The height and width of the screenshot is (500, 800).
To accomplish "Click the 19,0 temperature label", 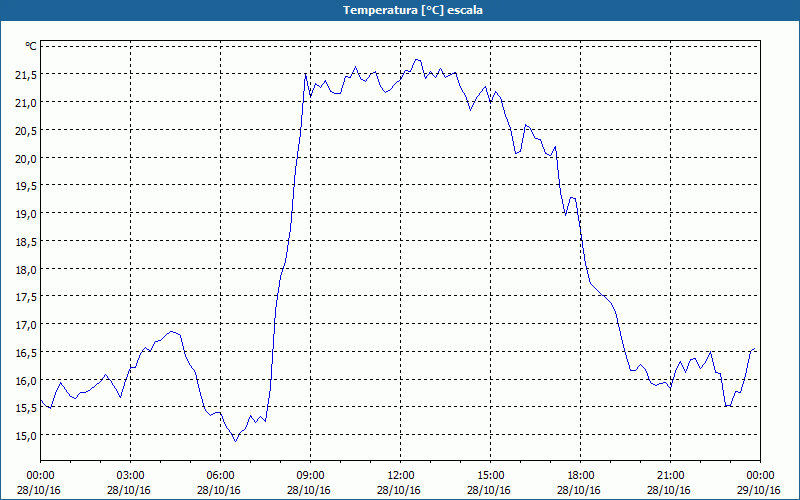I will coord(27,214).
